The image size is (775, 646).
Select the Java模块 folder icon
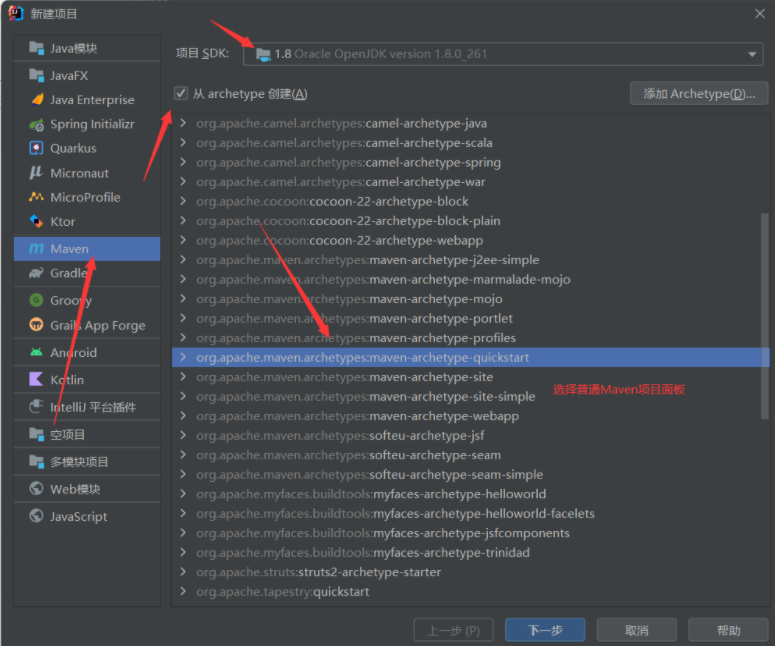click(36, 48)
